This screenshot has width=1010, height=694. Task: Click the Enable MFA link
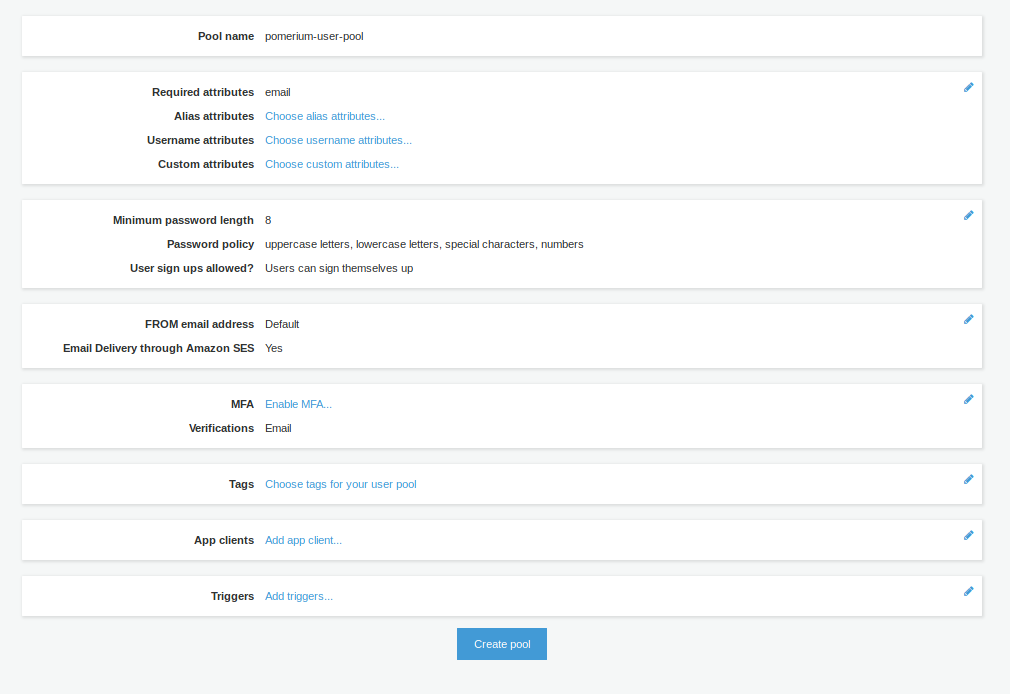[298, 404]
